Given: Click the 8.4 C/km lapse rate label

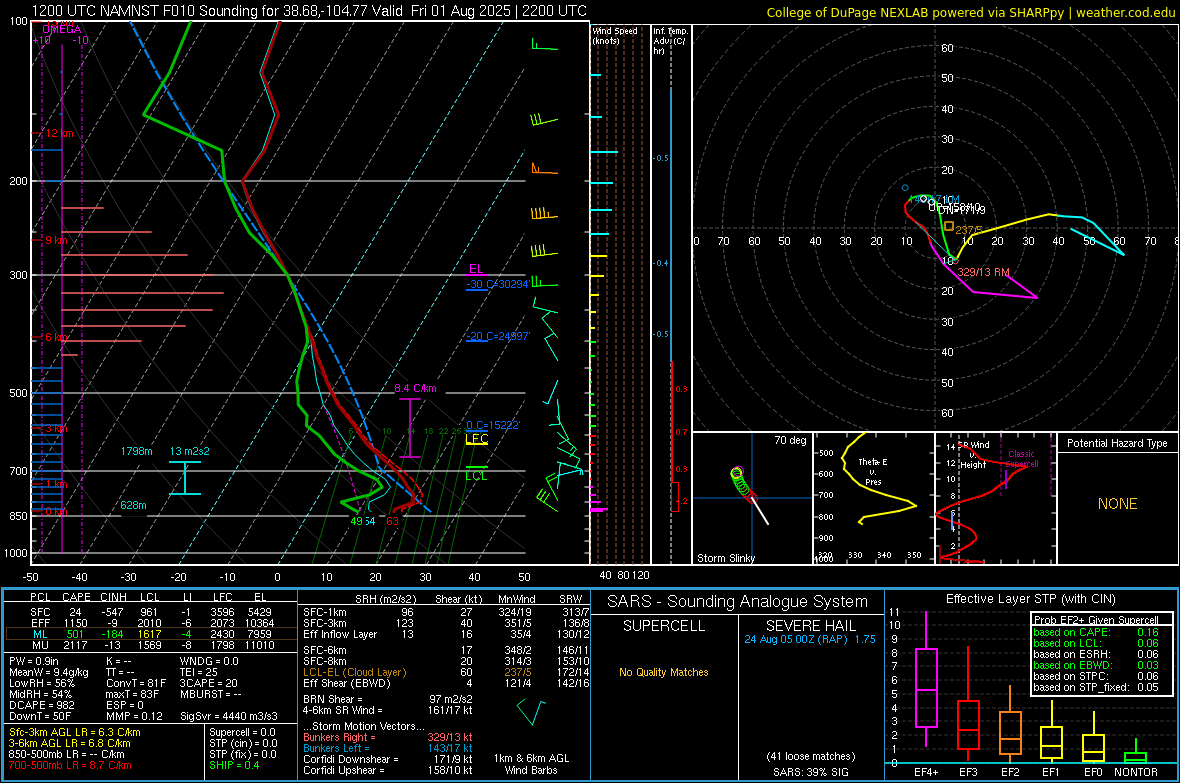Looking at the screenshot, I should [x=415, y=388].
